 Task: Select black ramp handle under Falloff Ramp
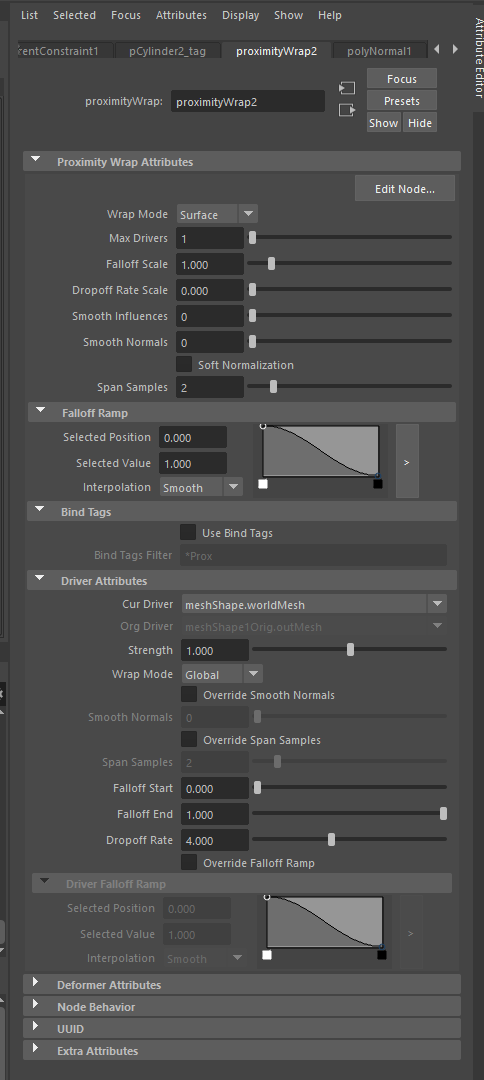pos(378,484)
